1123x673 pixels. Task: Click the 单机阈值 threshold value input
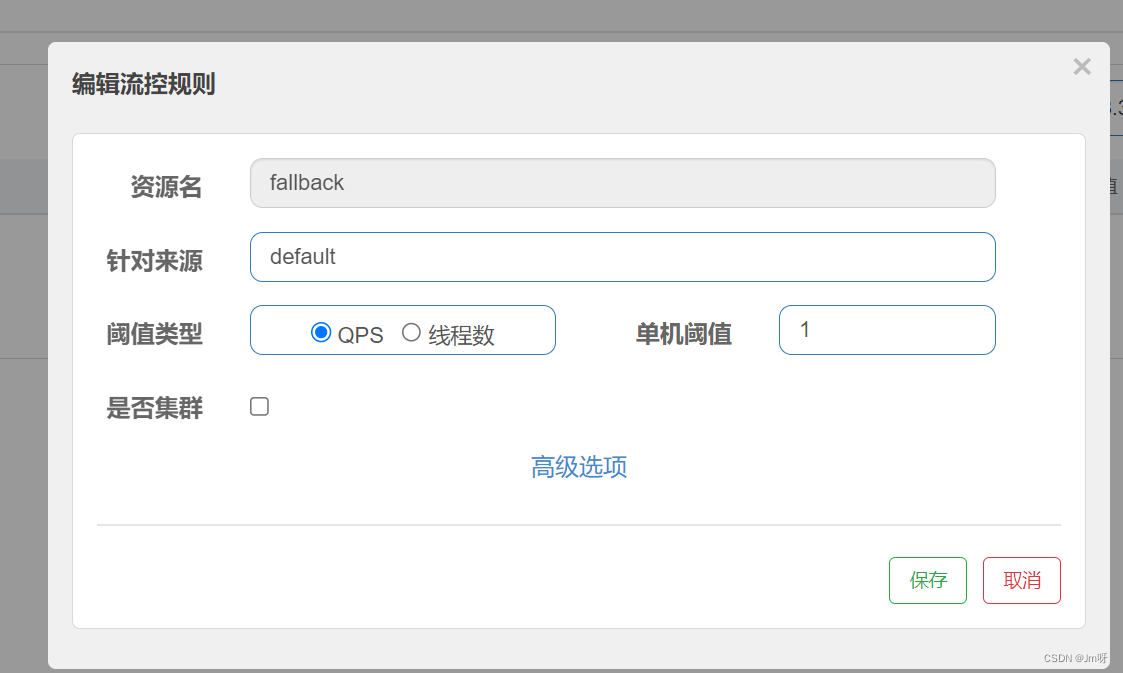tap(886, 330)
